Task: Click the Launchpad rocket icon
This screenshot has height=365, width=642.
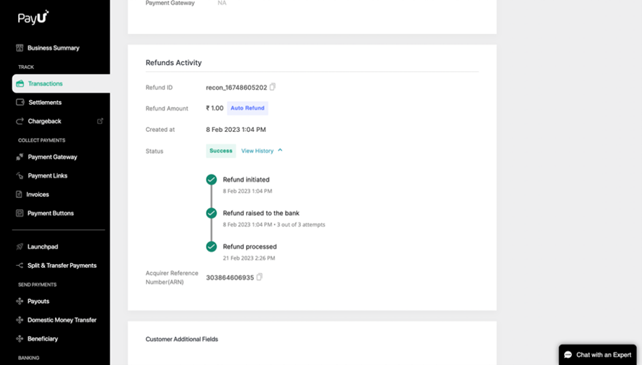Action: tap(19, 246)
